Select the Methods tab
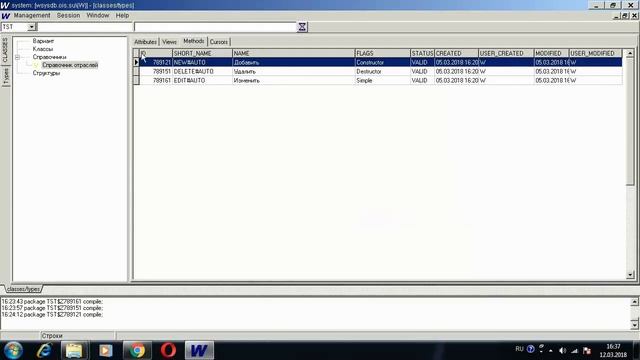640x360 pixels. point(193,41)
